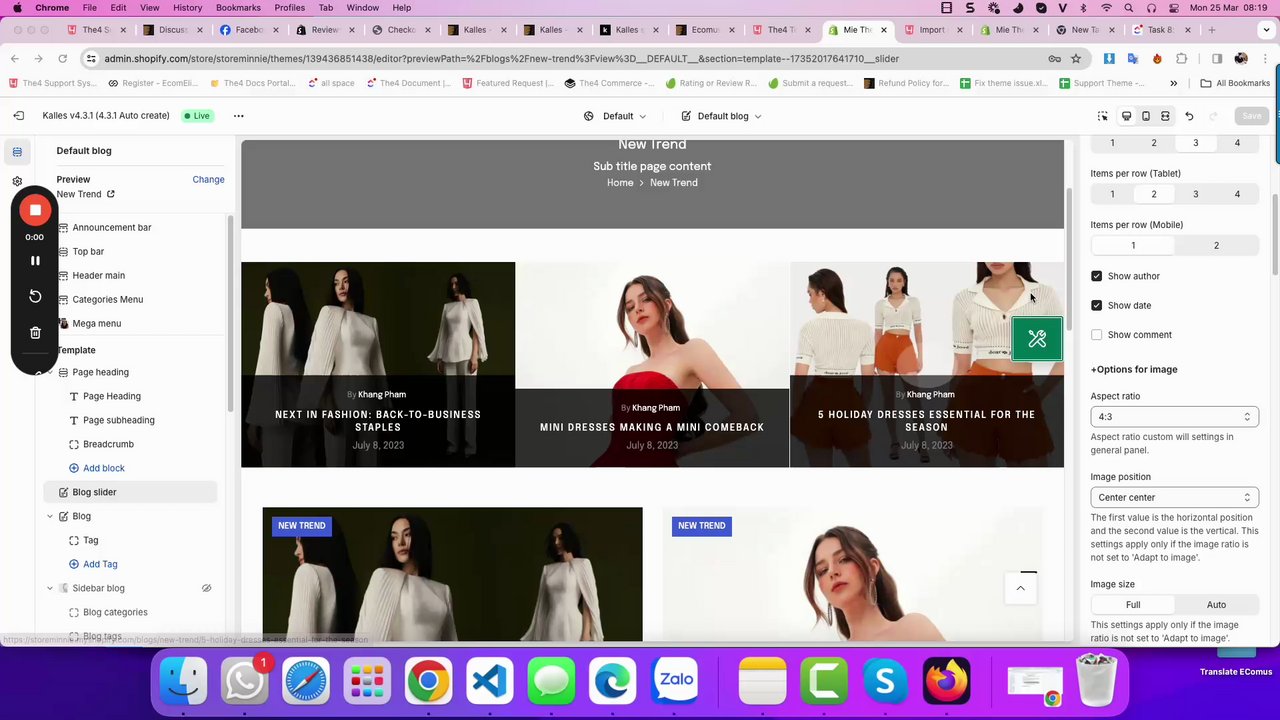Open Firefox from the dock
1280x720 pixels.
tap(946, 682)
